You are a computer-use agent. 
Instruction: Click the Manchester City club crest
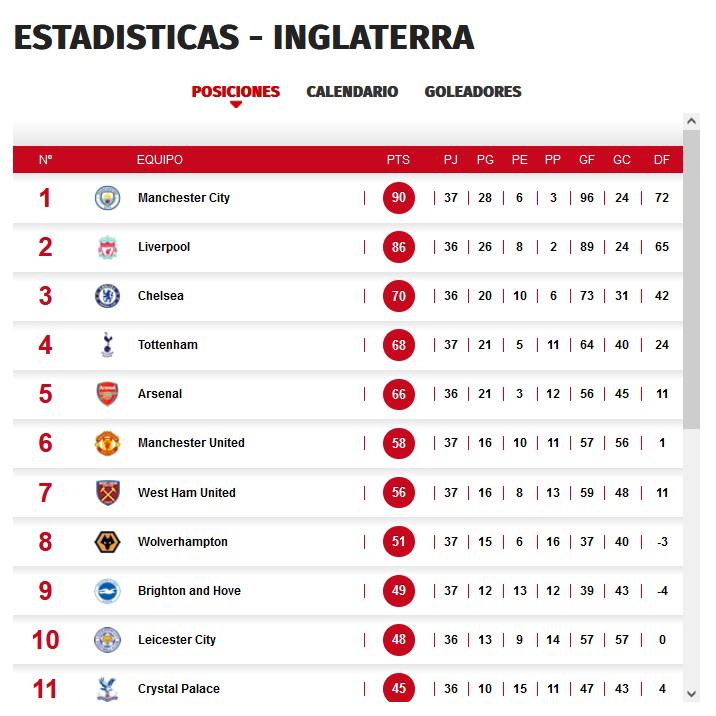[x=107, y=198]
